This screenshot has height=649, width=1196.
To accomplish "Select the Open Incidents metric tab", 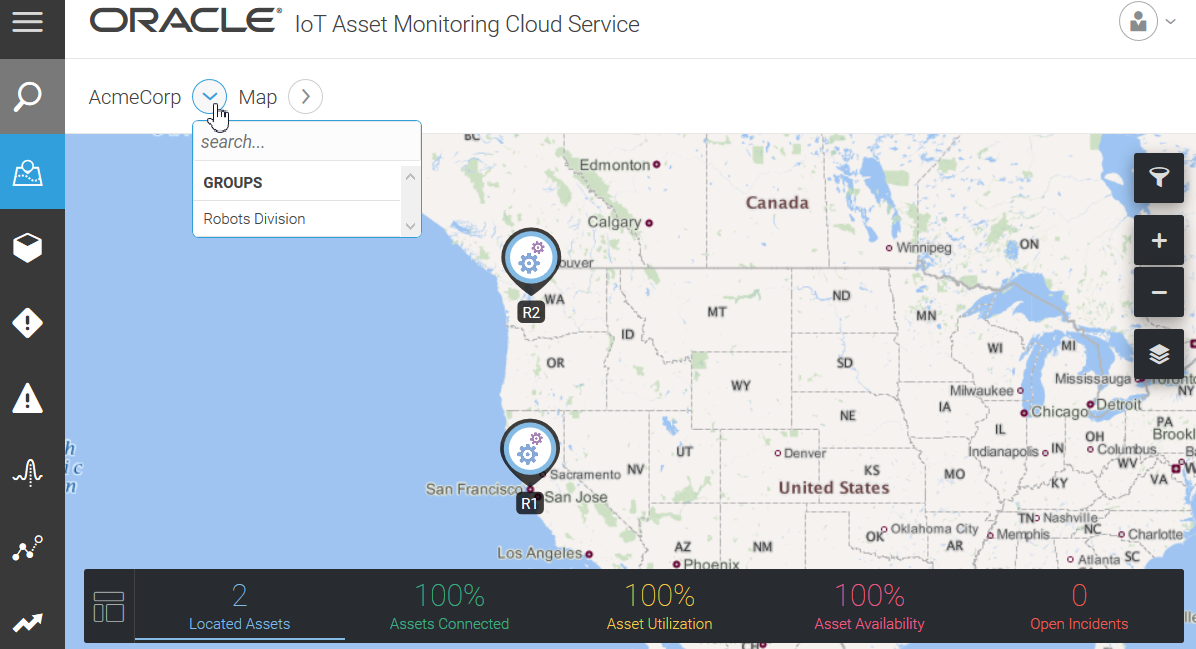I will click(x=1079, y=606).
